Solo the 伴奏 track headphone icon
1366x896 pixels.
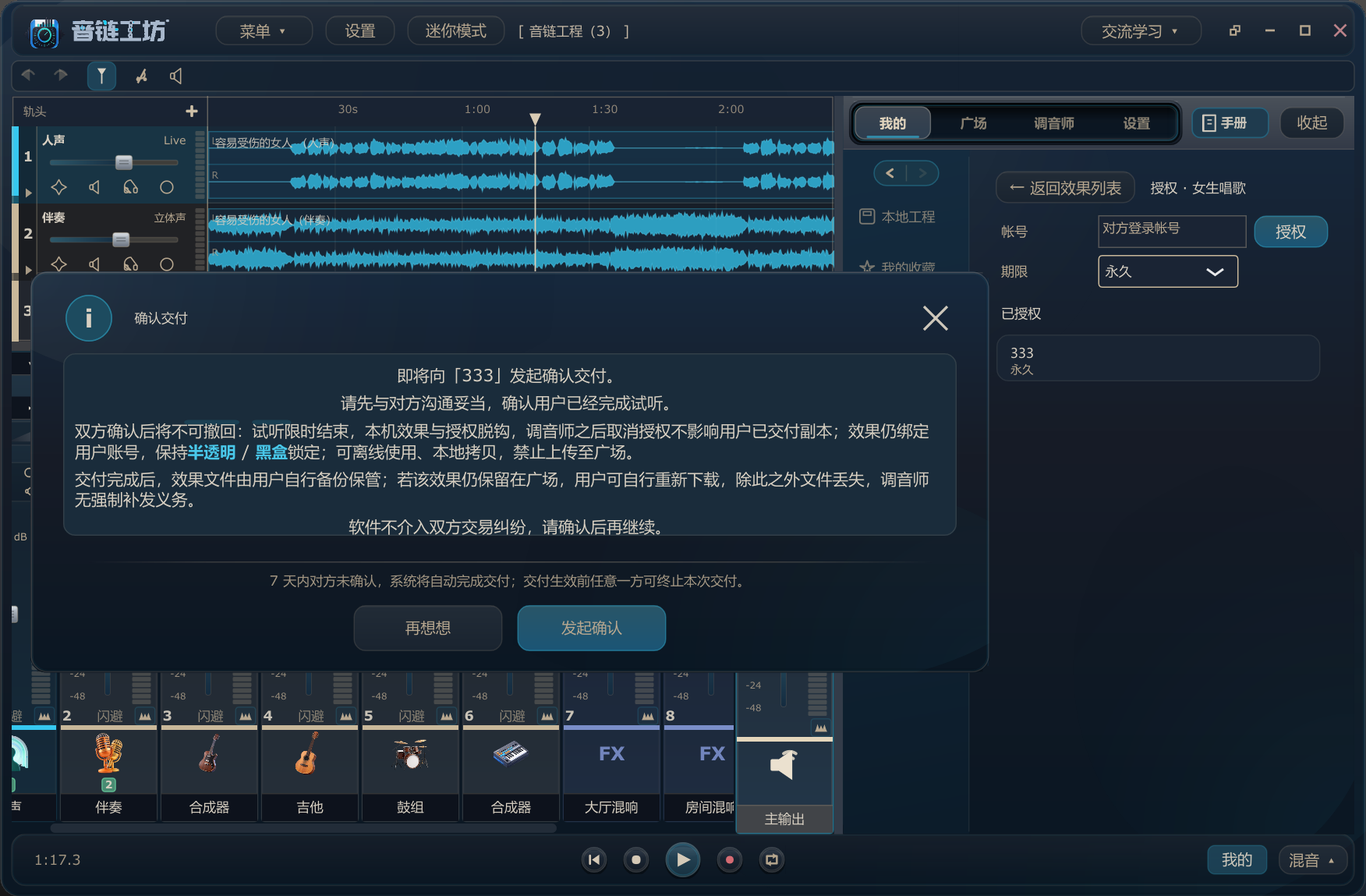[131, 264]
